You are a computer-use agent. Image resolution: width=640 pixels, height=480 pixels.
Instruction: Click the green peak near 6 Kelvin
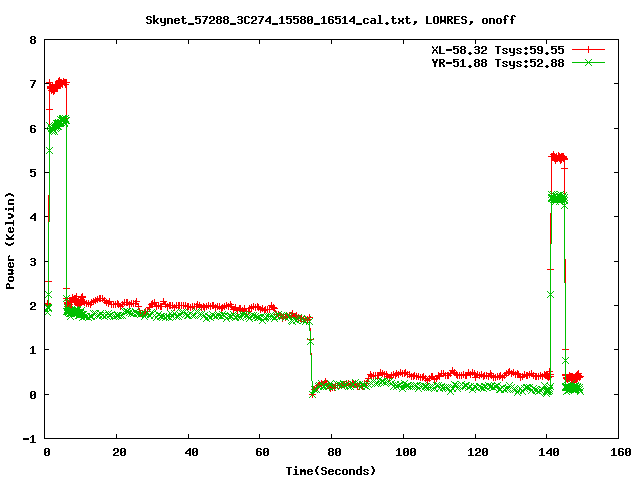tap(58, 124)
